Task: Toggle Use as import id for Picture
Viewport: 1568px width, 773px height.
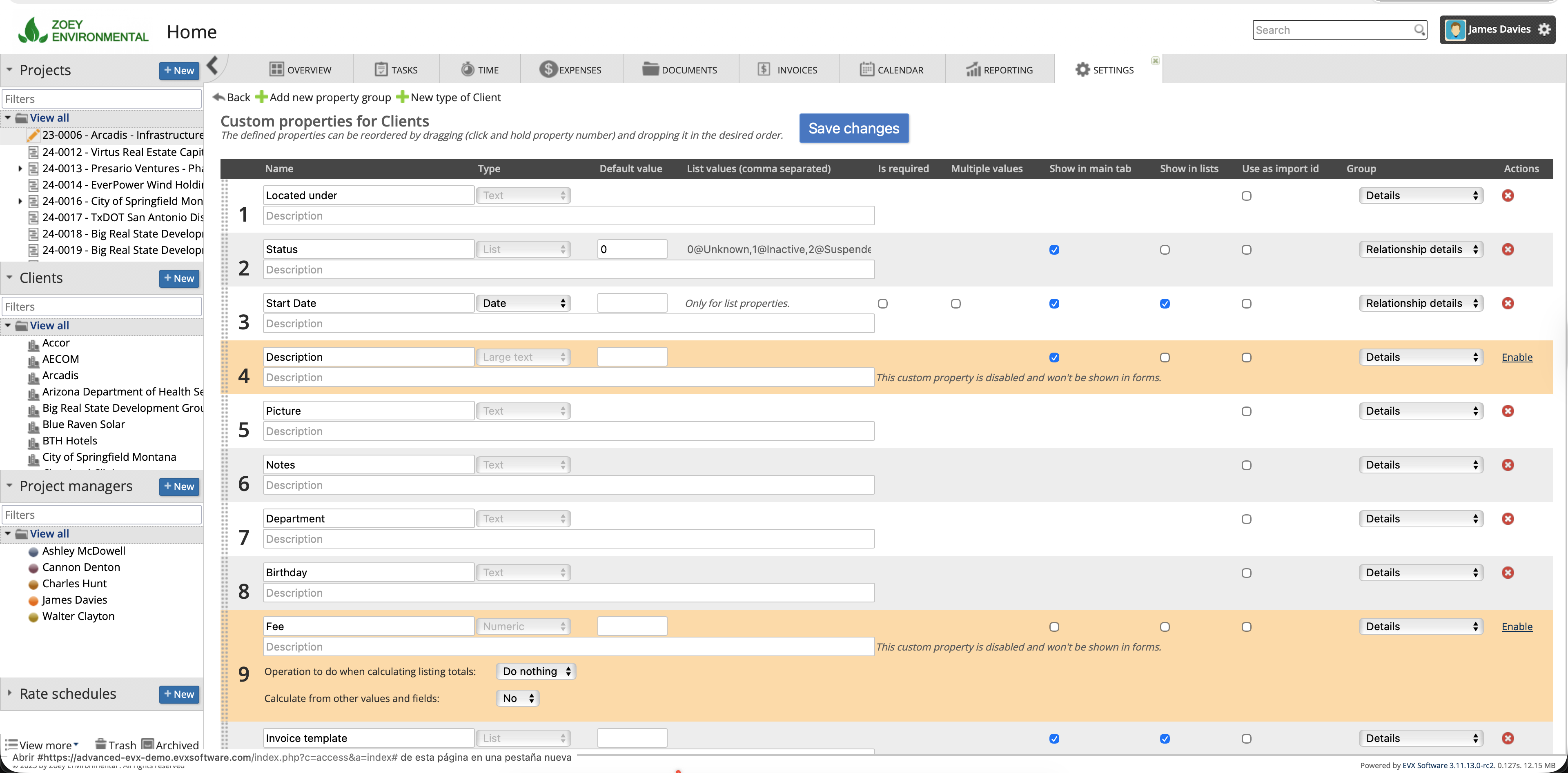Action: pos(1246,411)
